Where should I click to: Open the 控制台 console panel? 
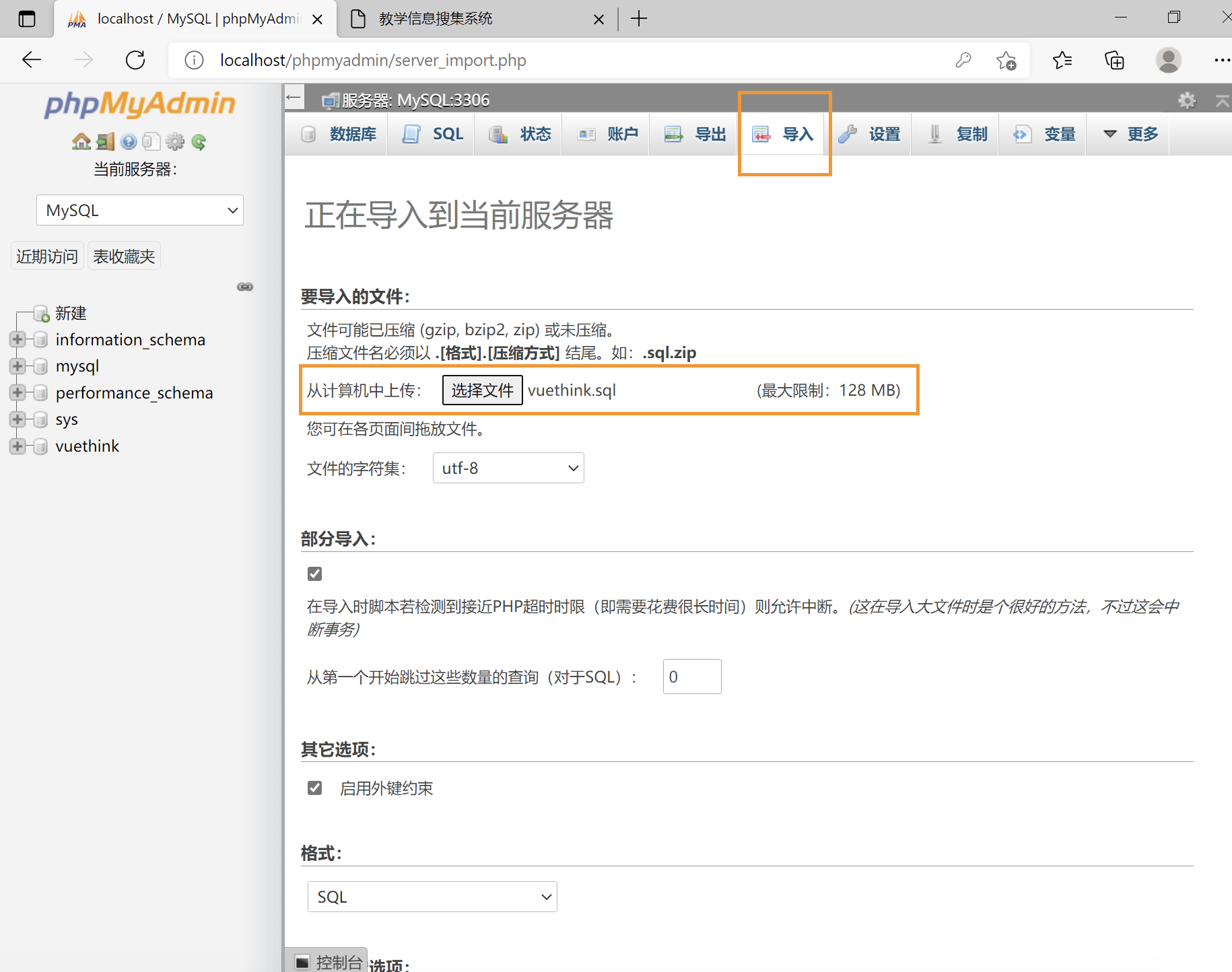coord(328,961)
